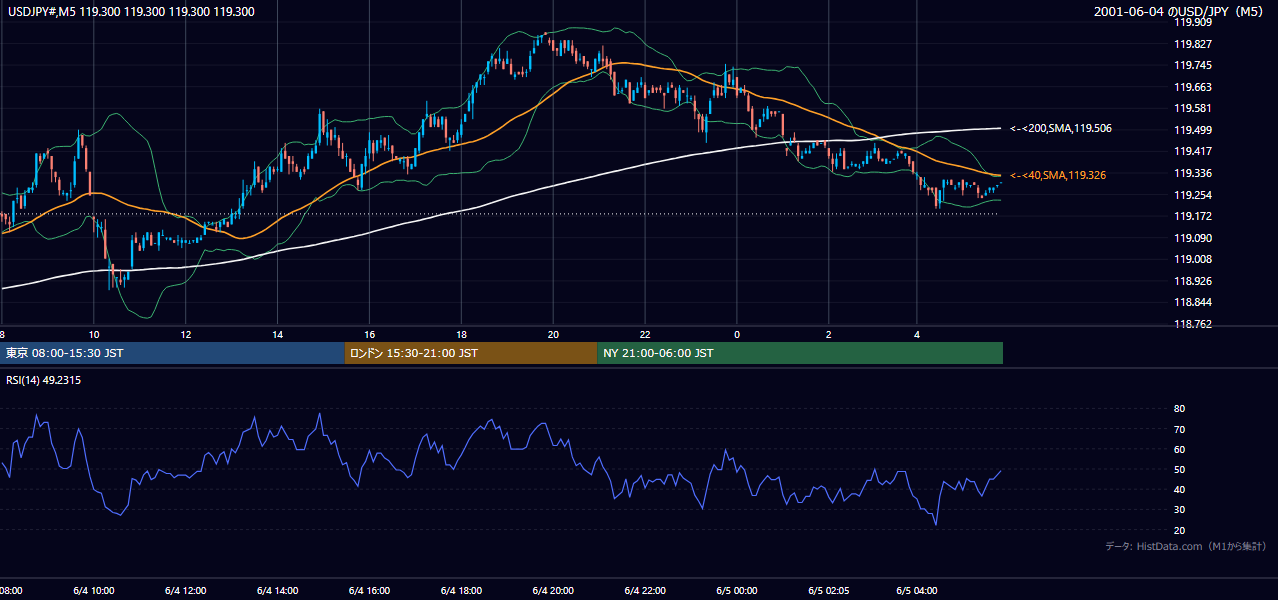Click the 6/4 10:00 bottom time label
The image size is (1278, 600).
coord(93,591)
